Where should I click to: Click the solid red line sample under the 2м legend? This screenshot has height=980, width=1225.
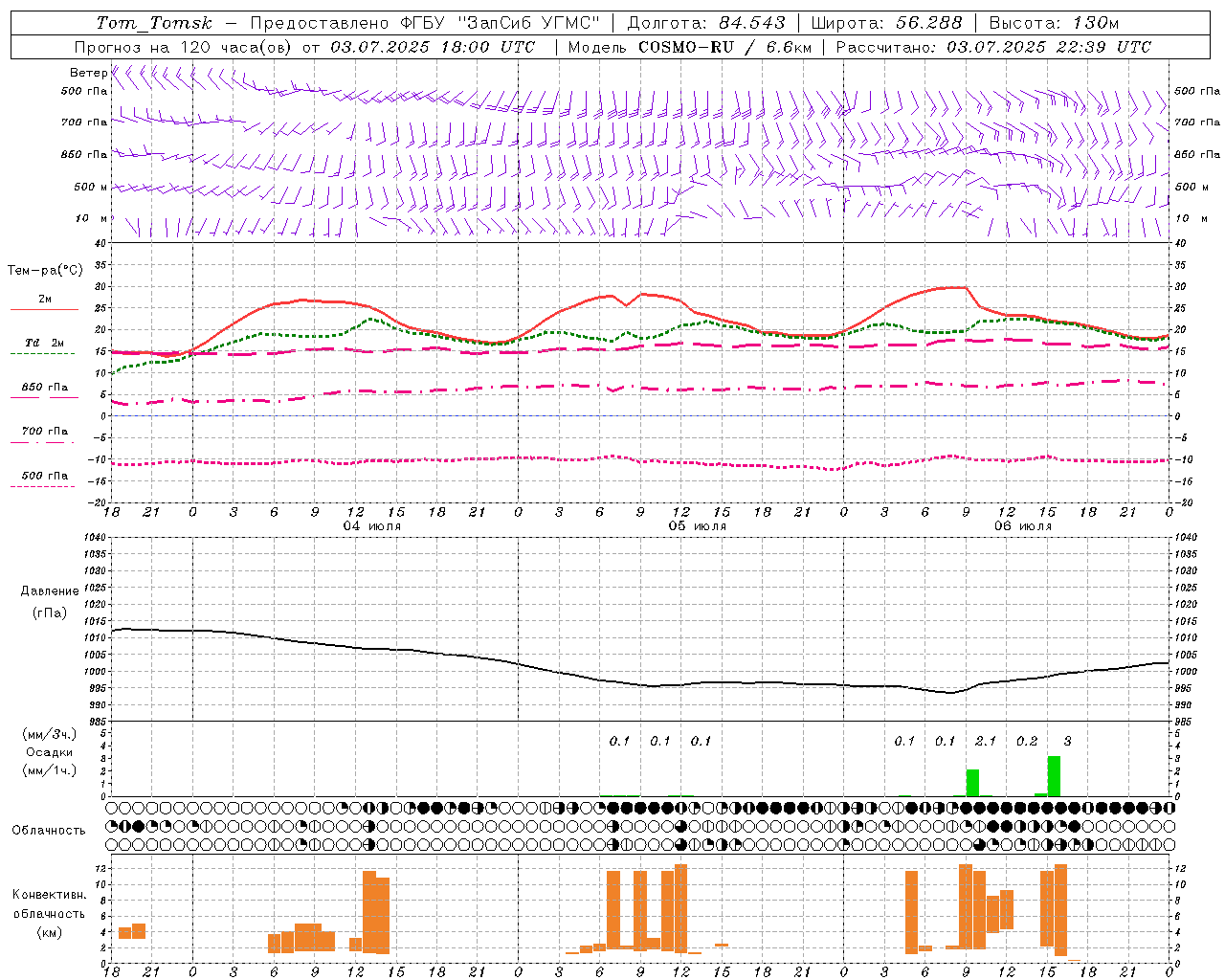click(44, 309)
